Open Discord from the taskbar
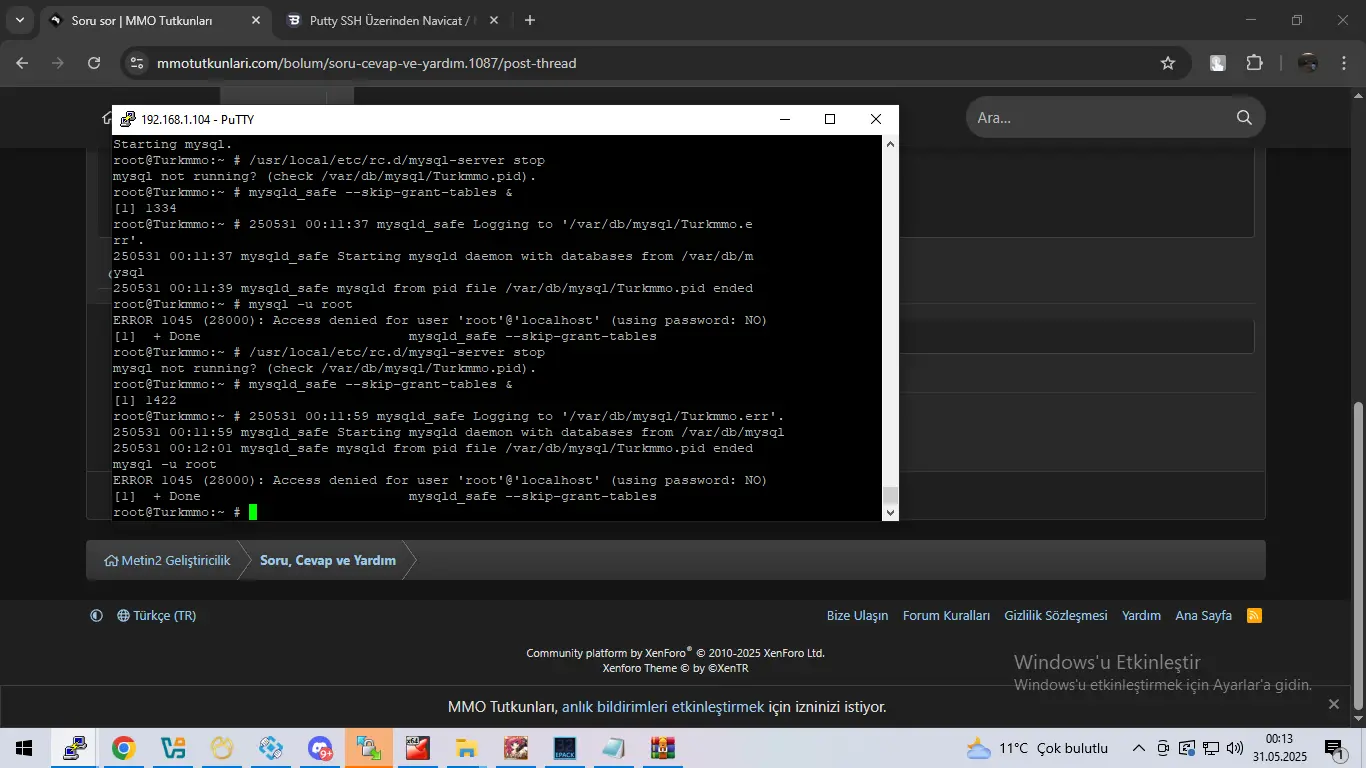The image size is (1366, 768). [x=319, y=748]
